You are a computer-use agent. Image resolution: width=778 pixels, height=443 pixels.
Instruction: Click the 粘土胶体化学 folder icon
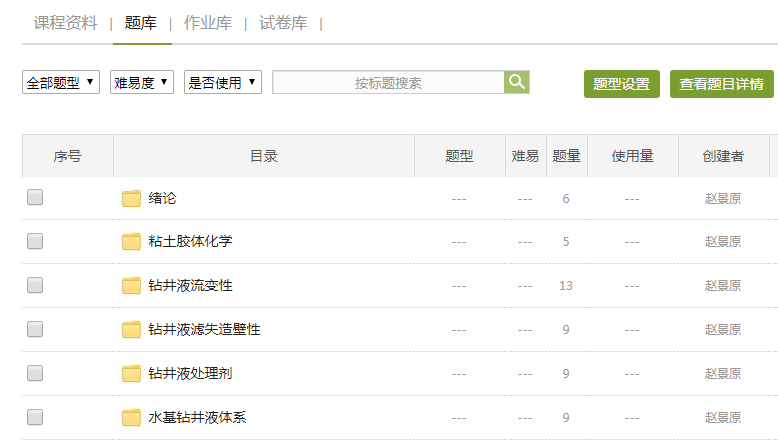(x=131, y=241)
